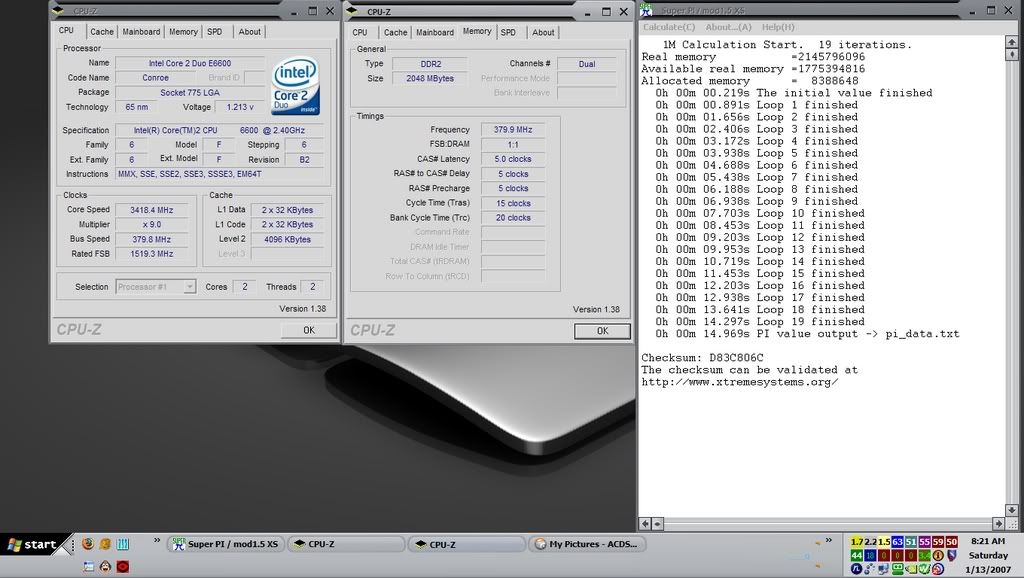Open the green robot-face tray icon

[x=898, y=569]
